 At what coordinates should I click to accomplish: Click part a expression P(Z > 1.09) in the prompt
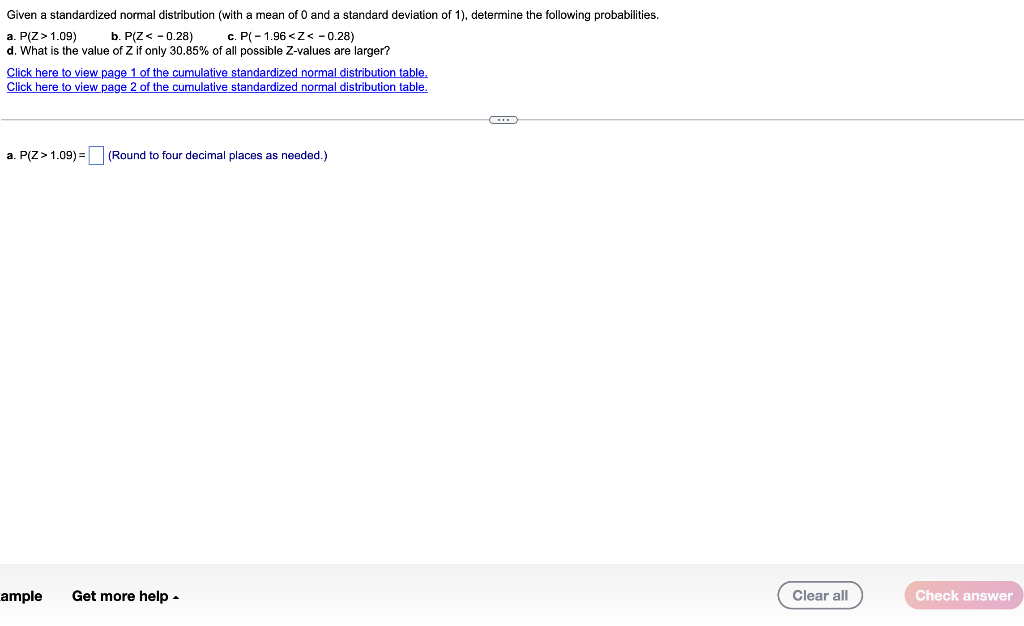pyautogui.click(x=48, y=37)
